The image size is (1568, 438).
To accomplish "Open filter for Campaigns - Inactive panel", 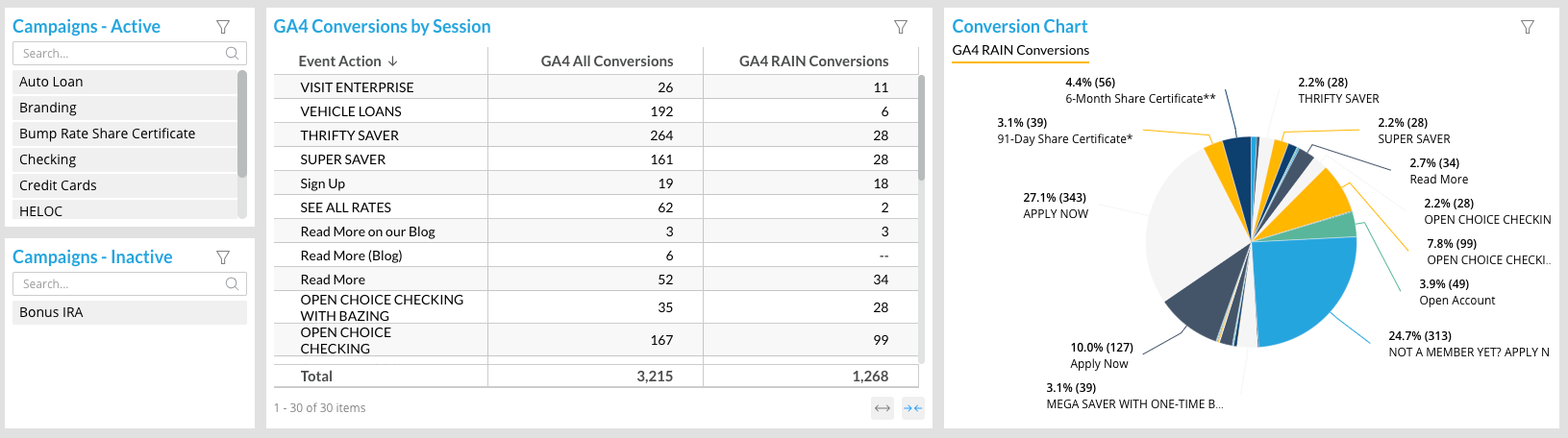I will [223, 257].
